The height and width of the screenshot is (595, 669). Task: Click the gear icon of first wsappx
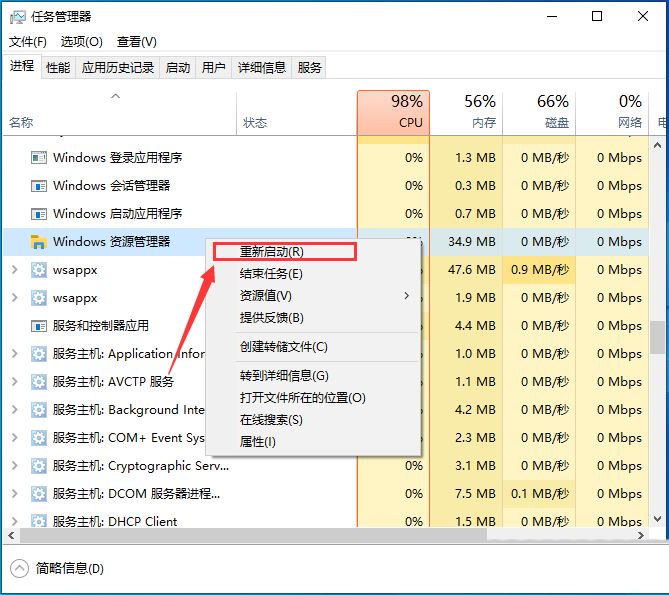(x=39, y=270)
